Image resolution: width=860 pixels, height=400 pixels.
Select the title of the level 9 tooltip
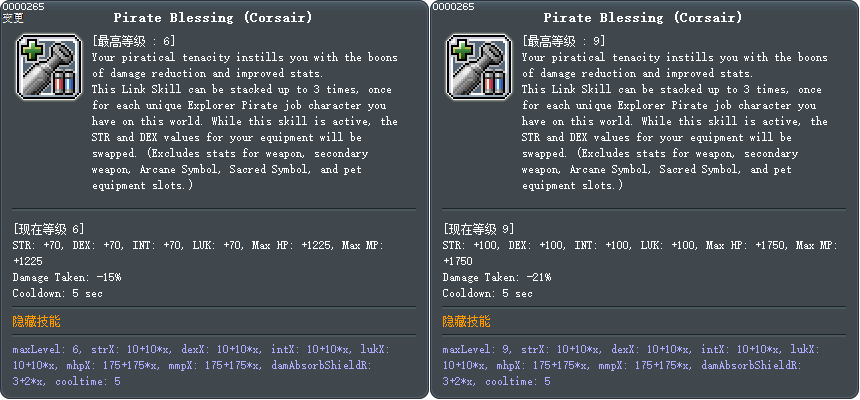pyautogui.click(x=643, y=18)
